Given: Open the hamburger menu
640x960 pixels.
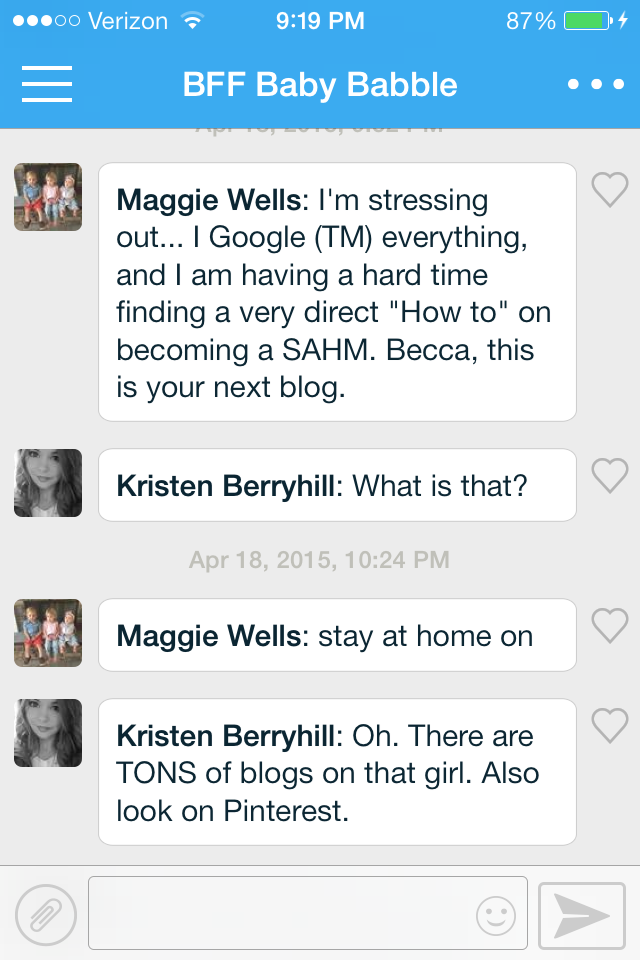Looking at the screenshot, I should coord(46,84).
